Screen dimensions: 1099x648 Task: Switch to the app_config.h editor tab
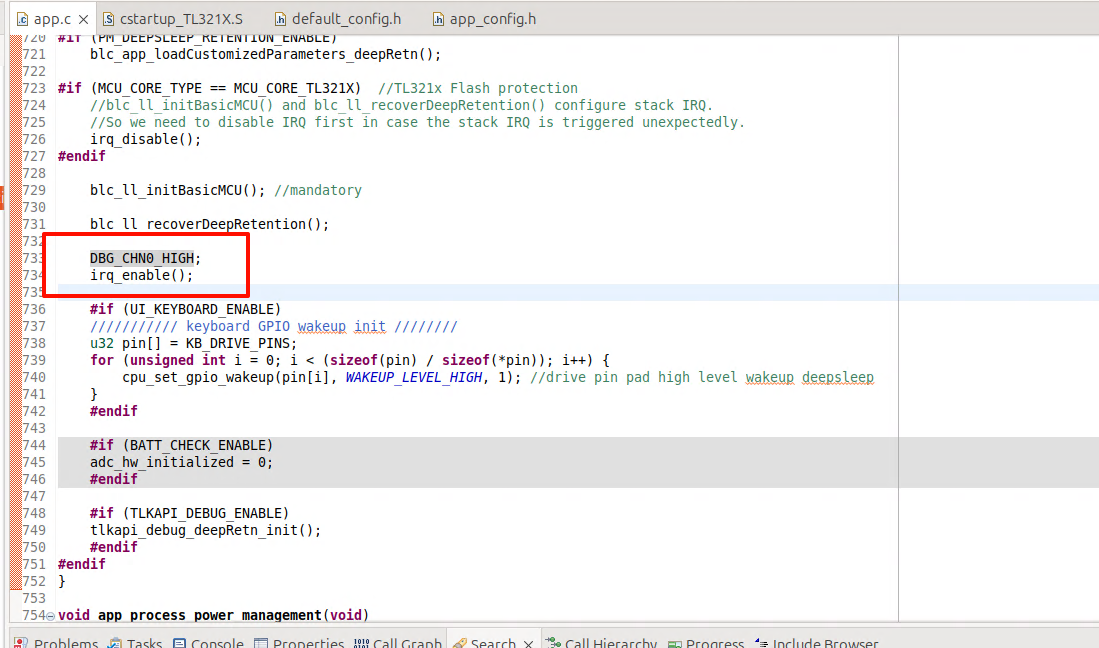point(491,19)
